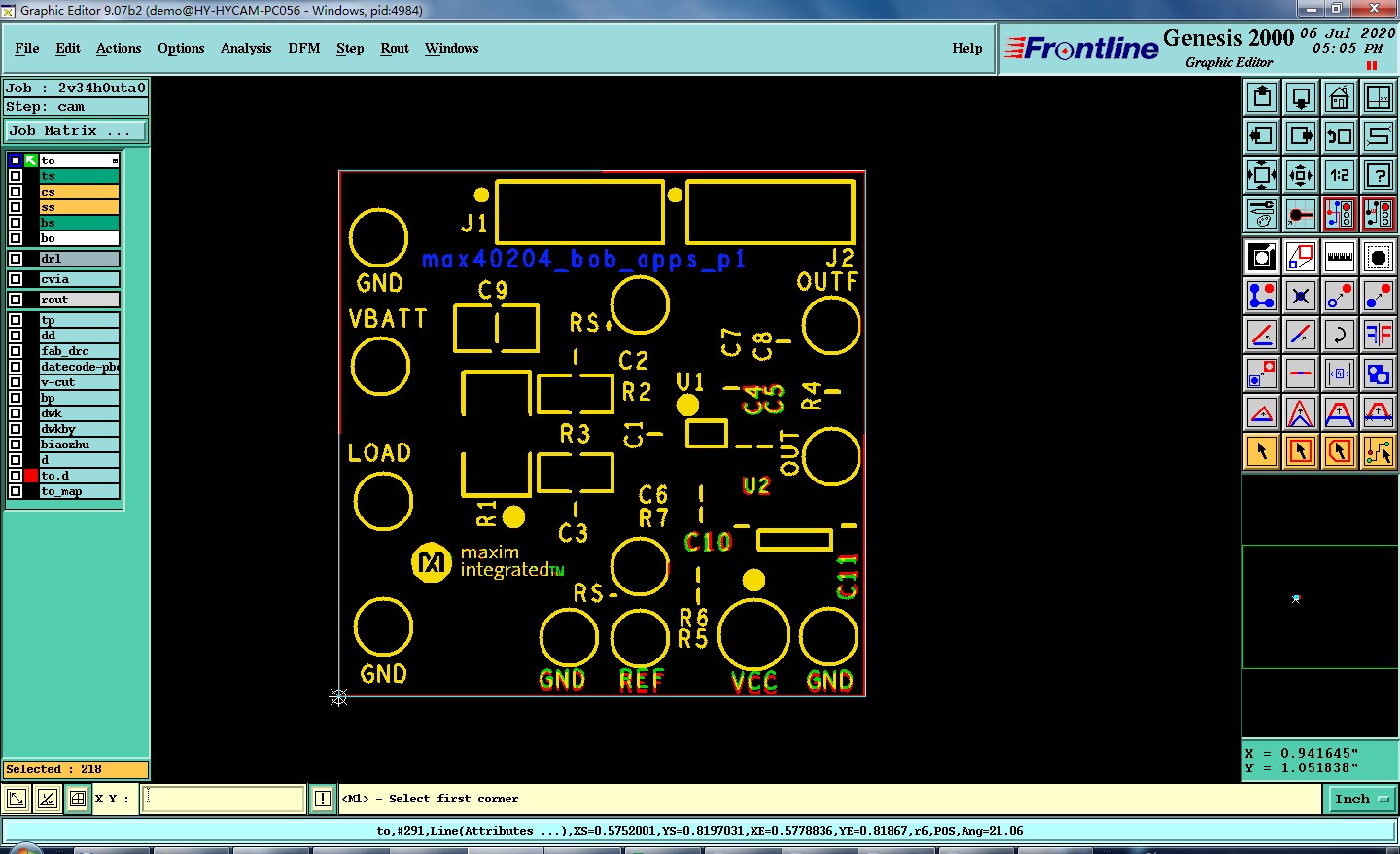This screenshot has height=854, width=1400.
Task: Click the green overview navigation window
Action: click(x=1320, y=607)
